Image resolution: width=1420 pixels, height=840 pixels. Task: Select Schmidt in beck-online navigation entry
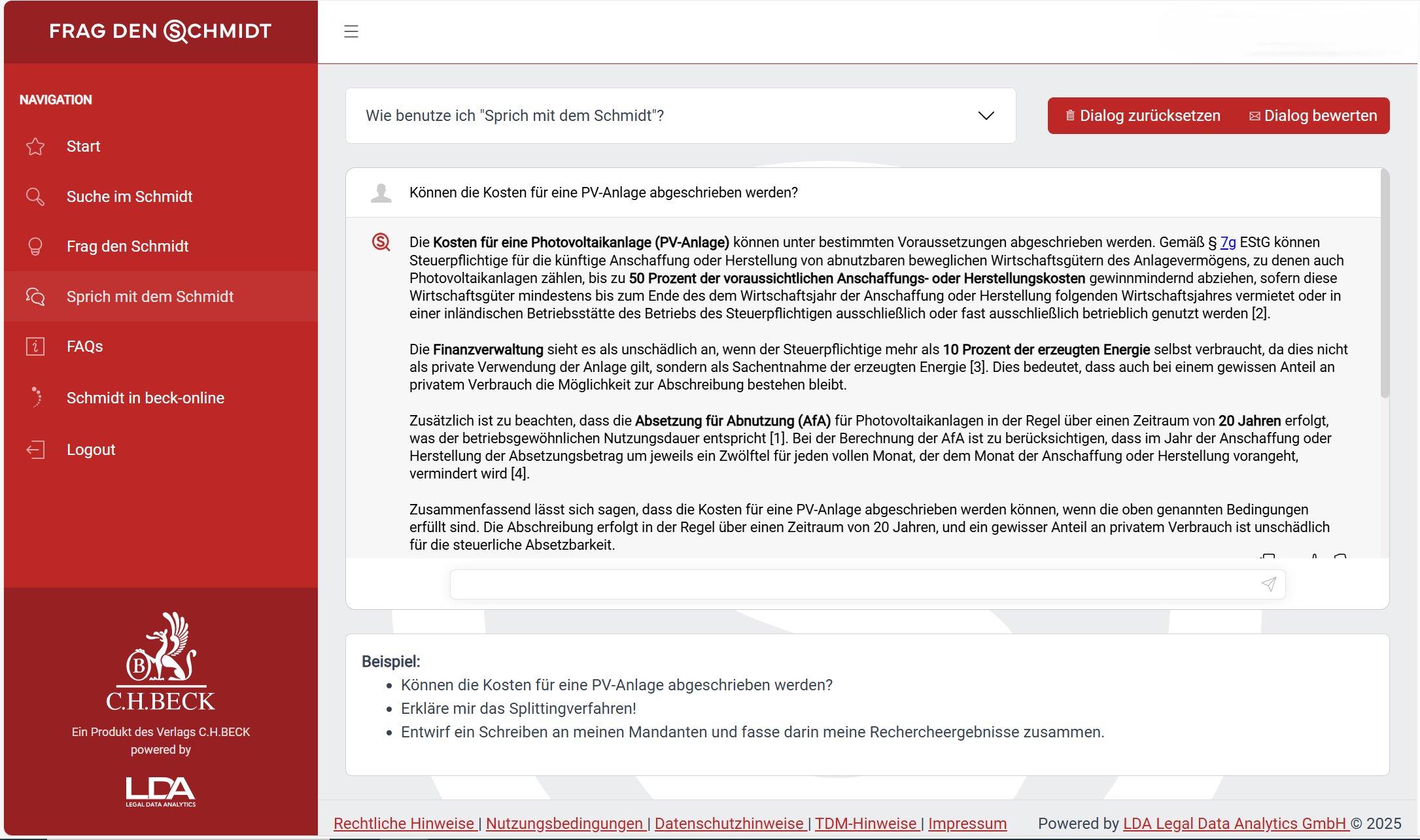pos(145,398)
